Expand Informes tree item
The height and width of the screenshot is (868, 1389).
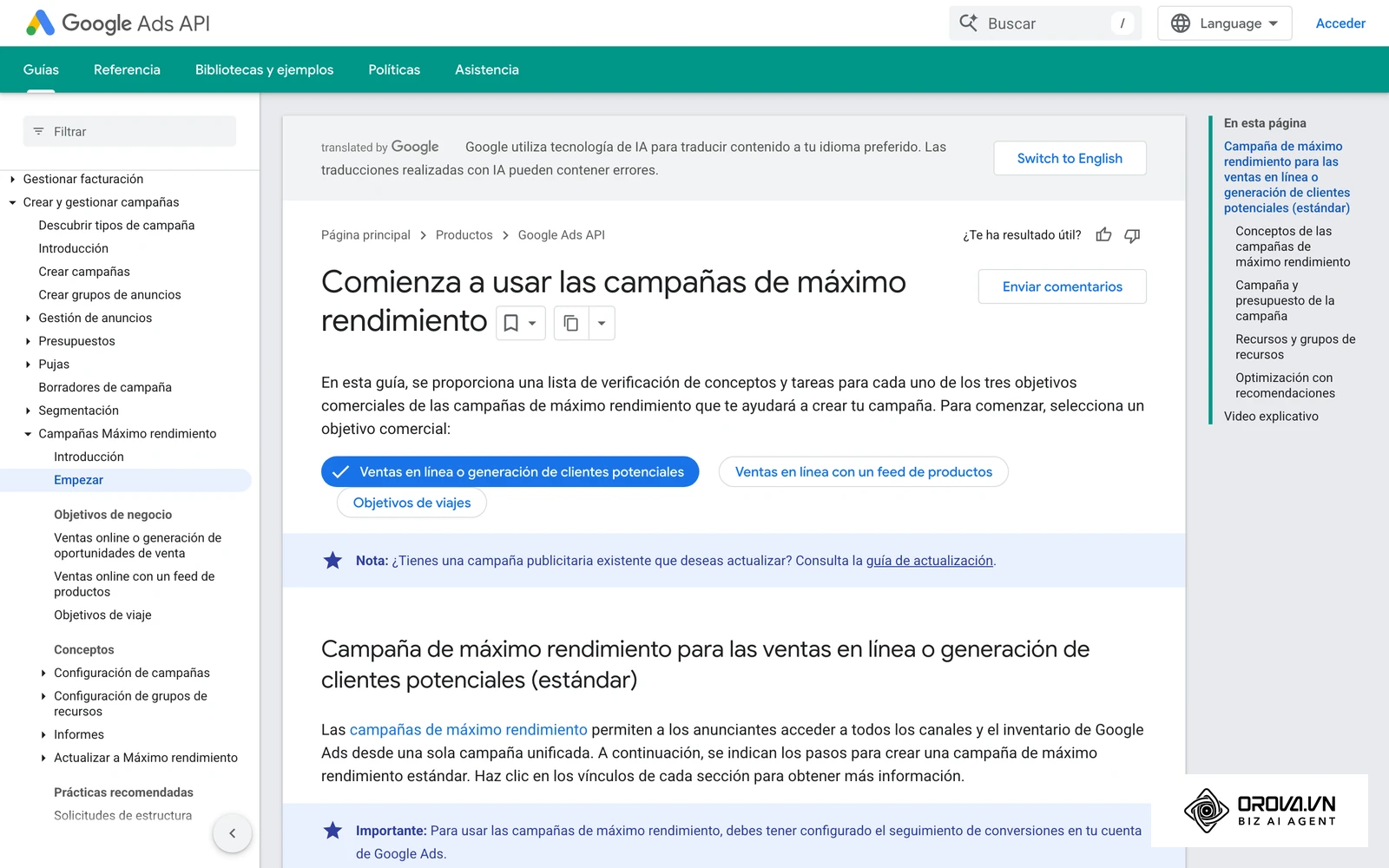(43, 734)
